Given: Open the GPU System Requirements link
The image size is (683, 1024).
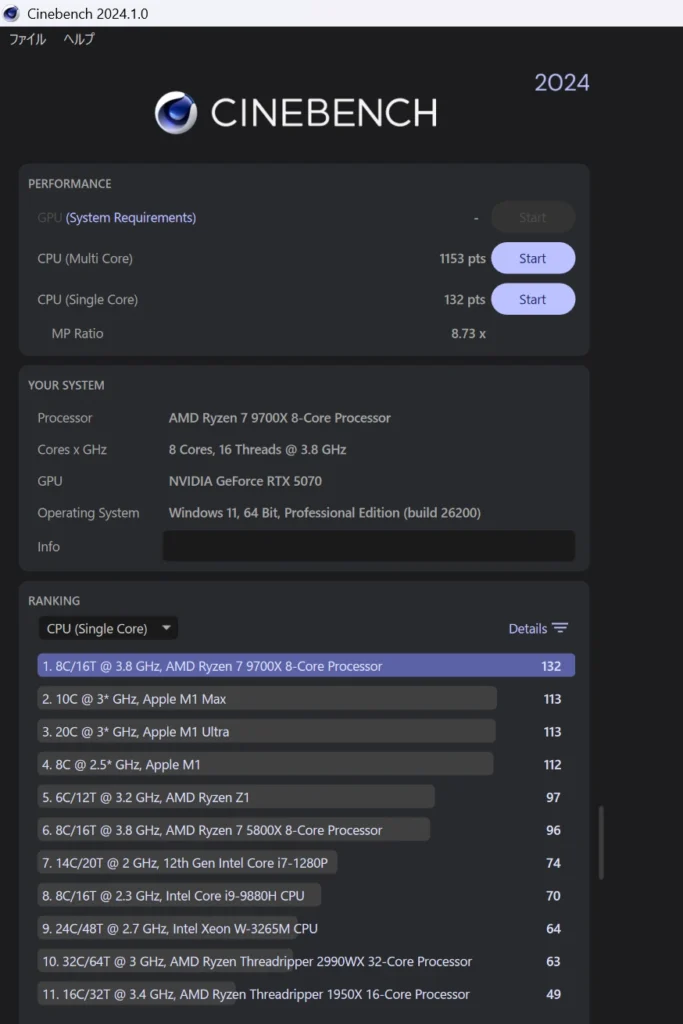Looking at the screenshot, I should coord(131,217).
